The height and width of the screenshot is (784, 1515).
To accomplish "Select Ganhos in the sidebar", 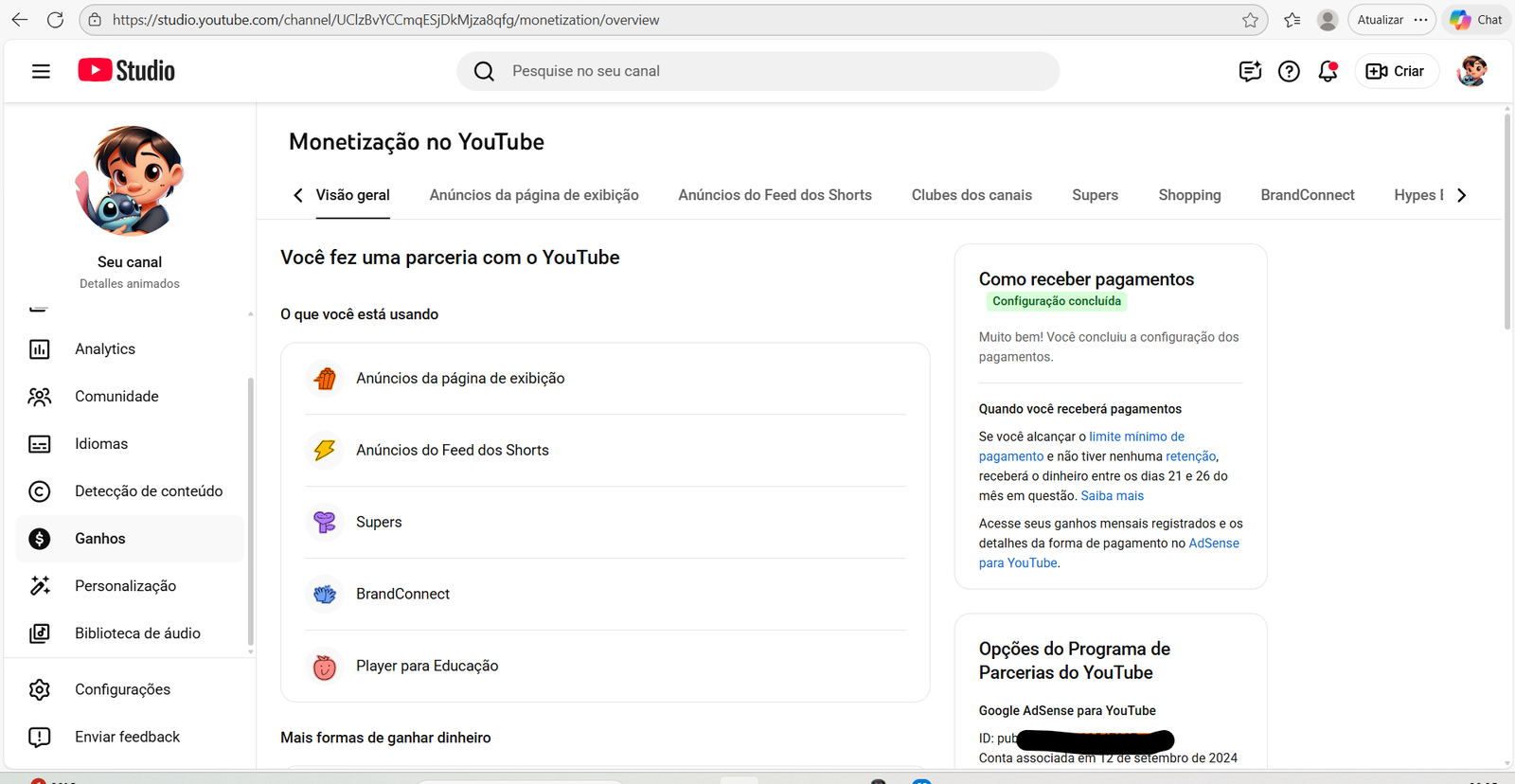I will pos(130,539).
